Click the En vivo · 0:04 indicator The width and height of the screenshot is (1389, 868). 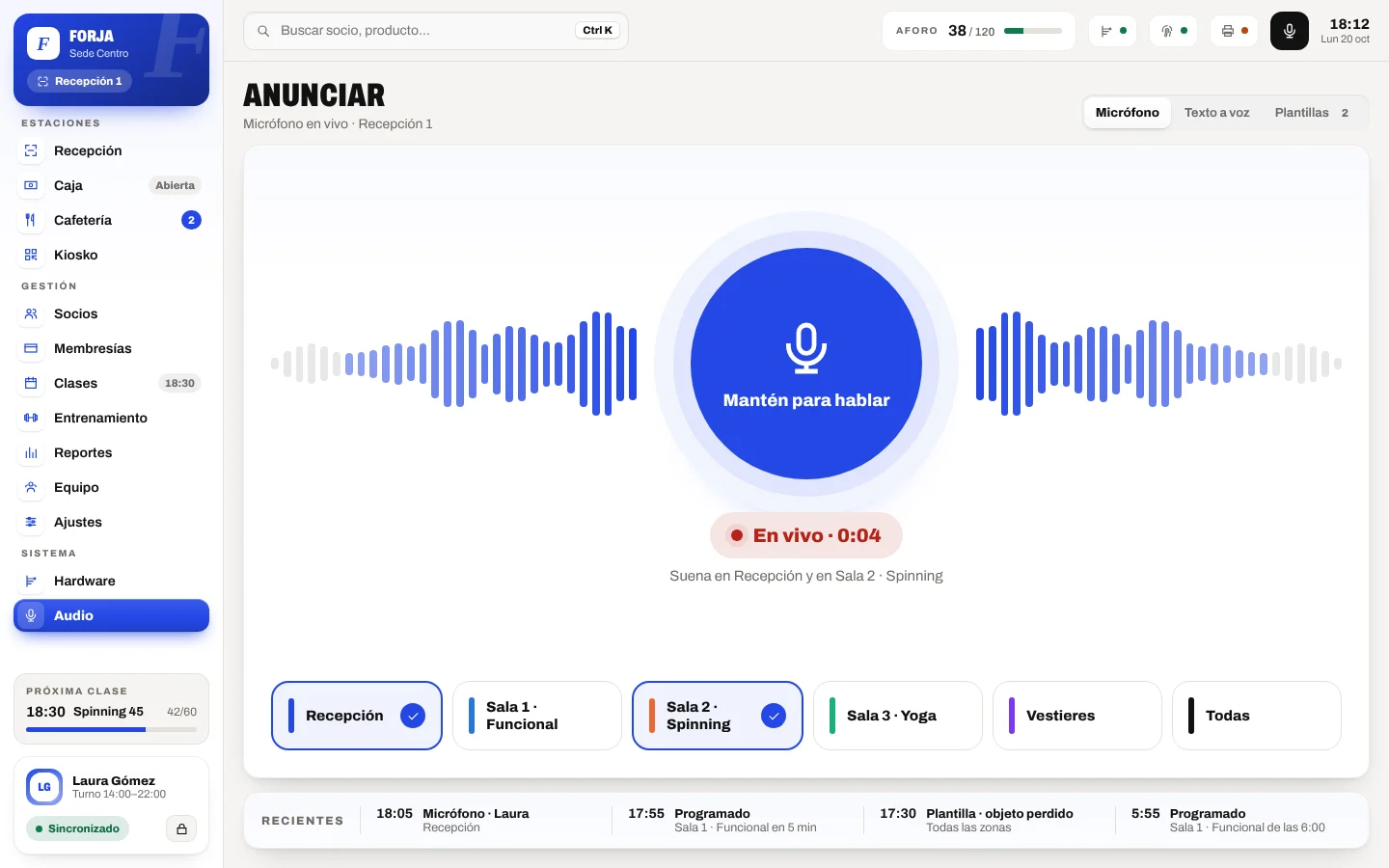tap(806, 535)
